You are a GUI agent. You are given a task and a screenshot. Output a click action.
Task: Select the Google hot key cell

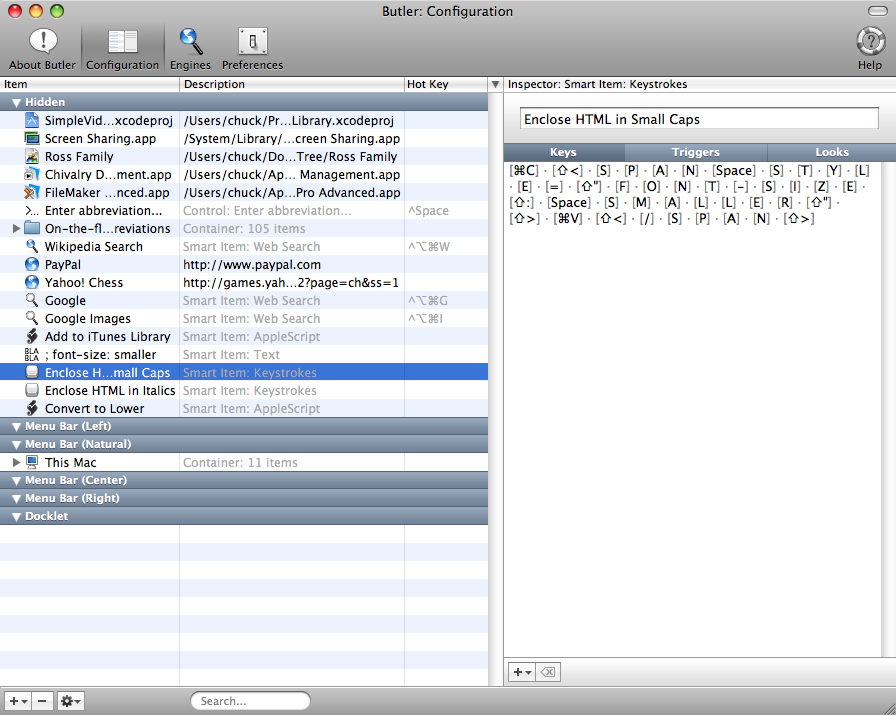click(446, 301)
